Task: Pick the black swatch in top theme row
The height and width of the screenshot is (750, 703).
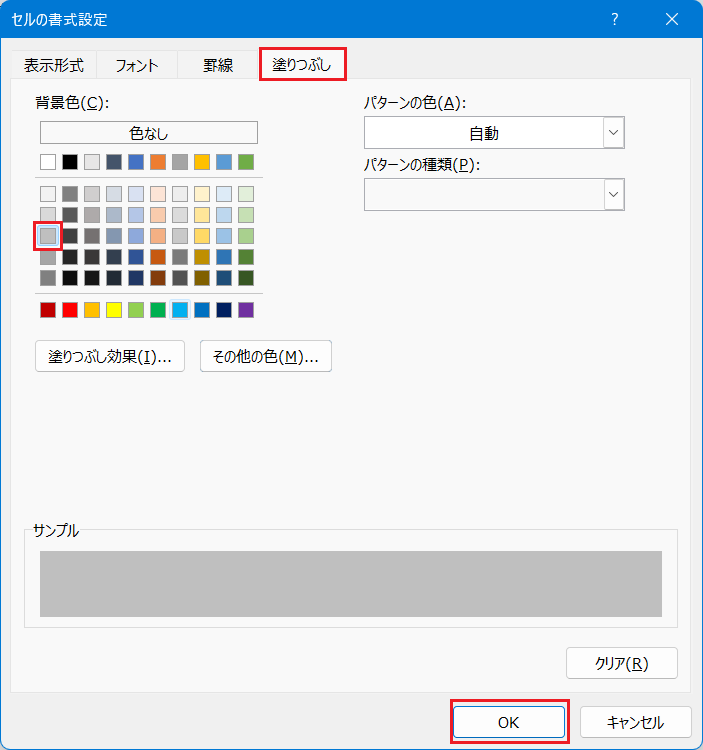Action: coord(70,162)
